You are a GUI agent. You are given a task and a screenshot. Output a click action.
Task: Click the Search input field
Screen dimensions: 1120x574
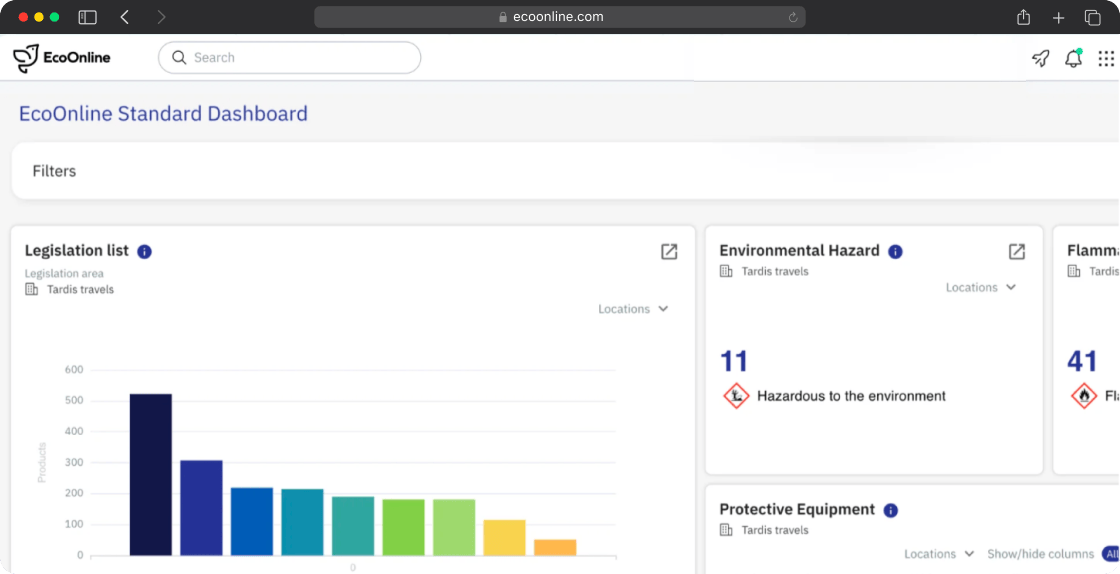point(289,58)
